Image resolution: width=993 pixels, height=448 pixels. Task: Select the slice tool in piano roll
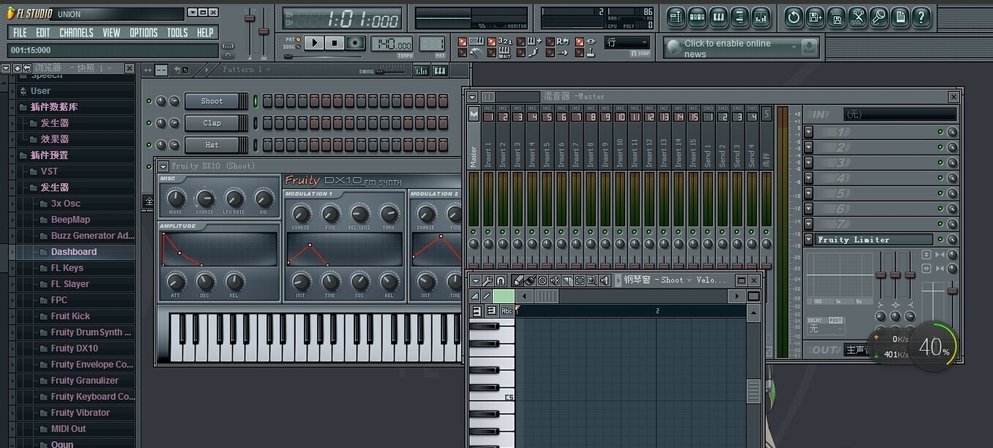coord(567,280)
